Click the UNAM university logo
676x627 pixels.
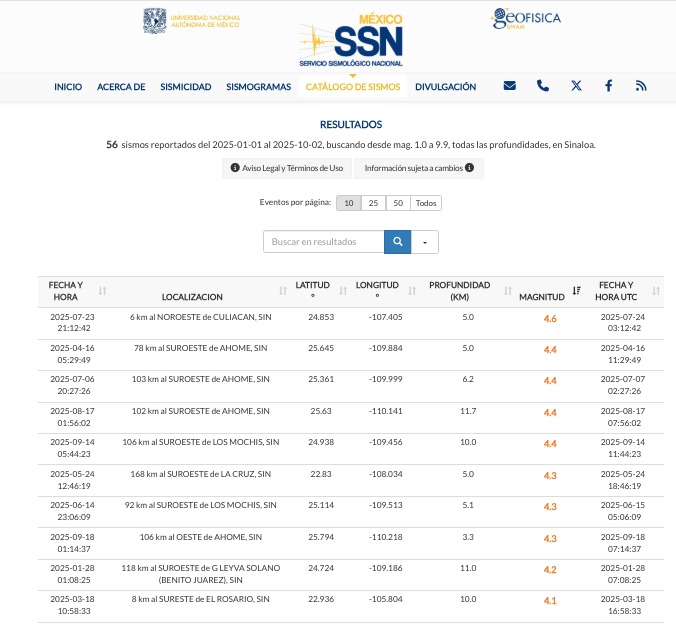(x=191, y=20)
